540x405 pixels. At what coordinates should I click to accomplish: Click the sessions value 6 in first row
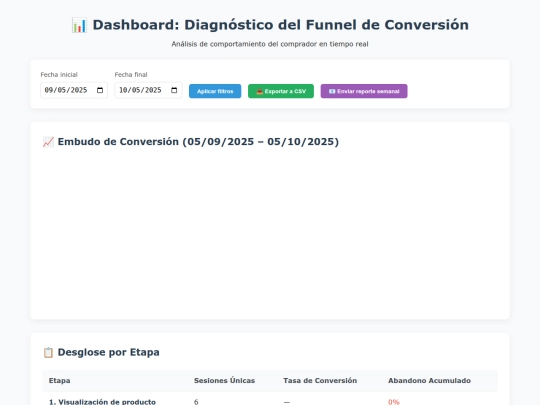coord(196,402)
